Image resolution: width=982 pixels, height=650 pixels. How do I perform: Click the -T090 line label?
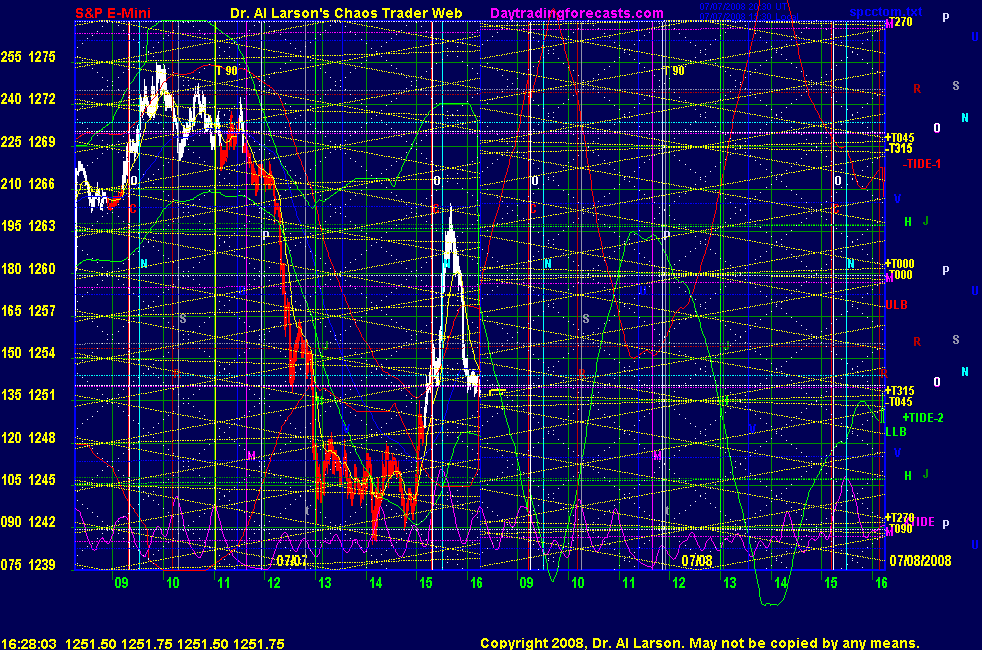899,529
